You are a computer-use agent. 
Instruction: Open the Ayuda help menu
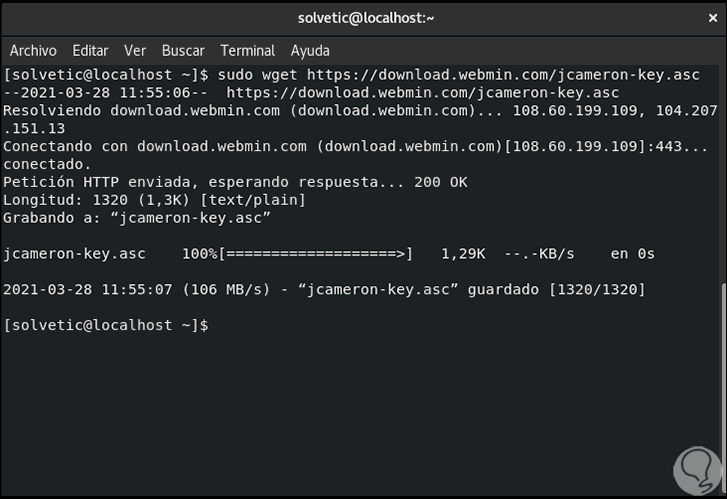[310, 50]
